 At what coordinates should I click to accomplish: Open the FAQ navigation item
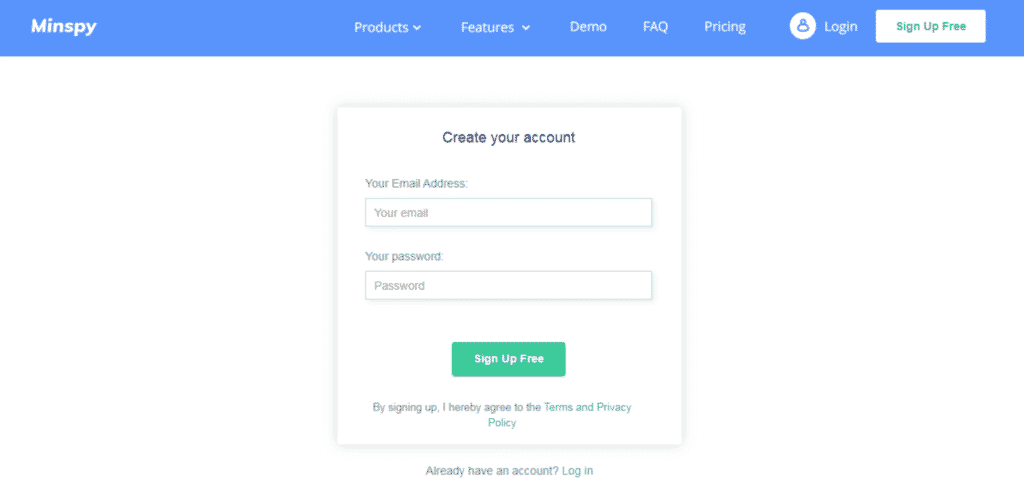pos(655,27)
